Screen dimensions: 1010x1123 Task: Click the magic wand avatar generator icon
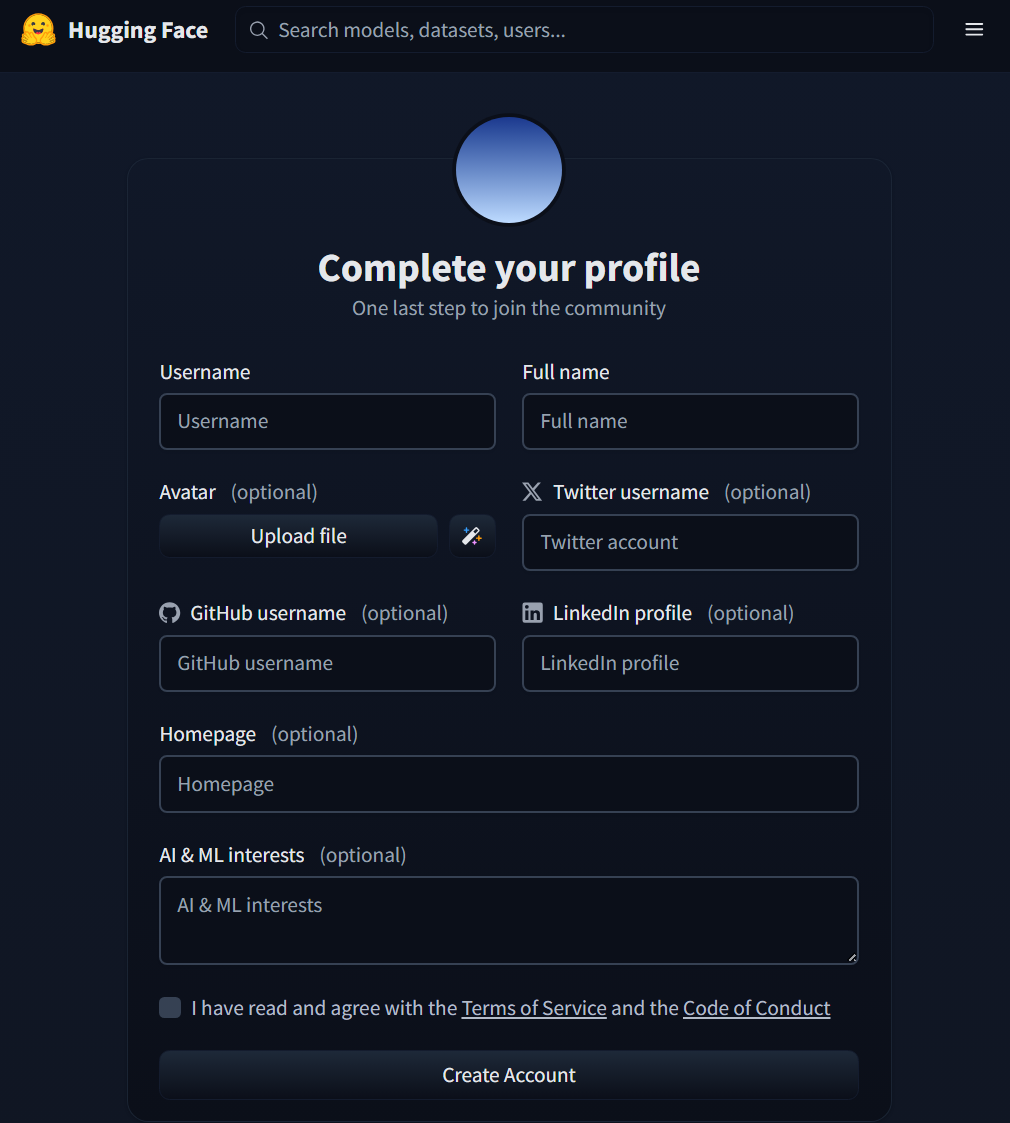point(472,536)
